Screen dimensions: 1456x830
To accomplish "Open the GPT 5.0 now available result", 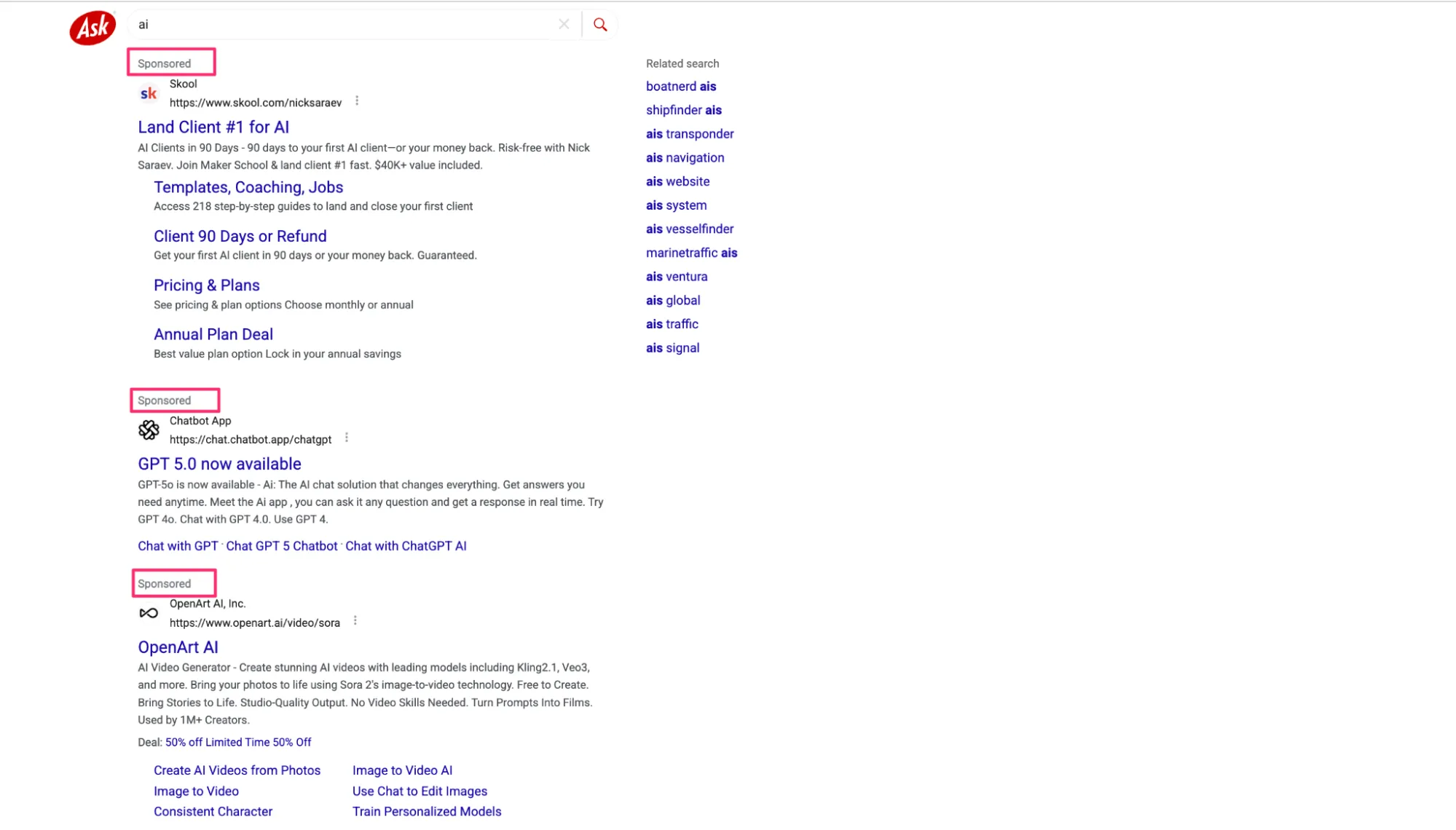I will tap(219, 464).
